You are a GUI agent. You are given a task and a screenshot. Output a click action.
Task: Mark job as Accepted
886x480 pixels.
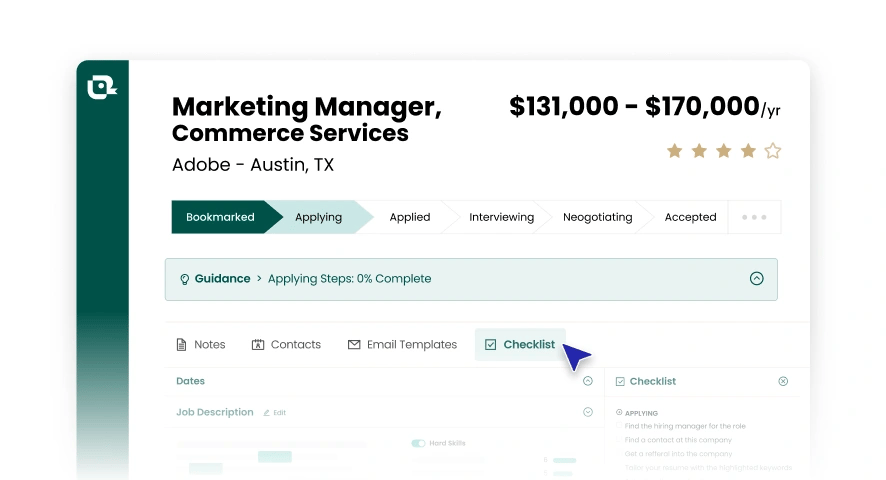[690, 217]
